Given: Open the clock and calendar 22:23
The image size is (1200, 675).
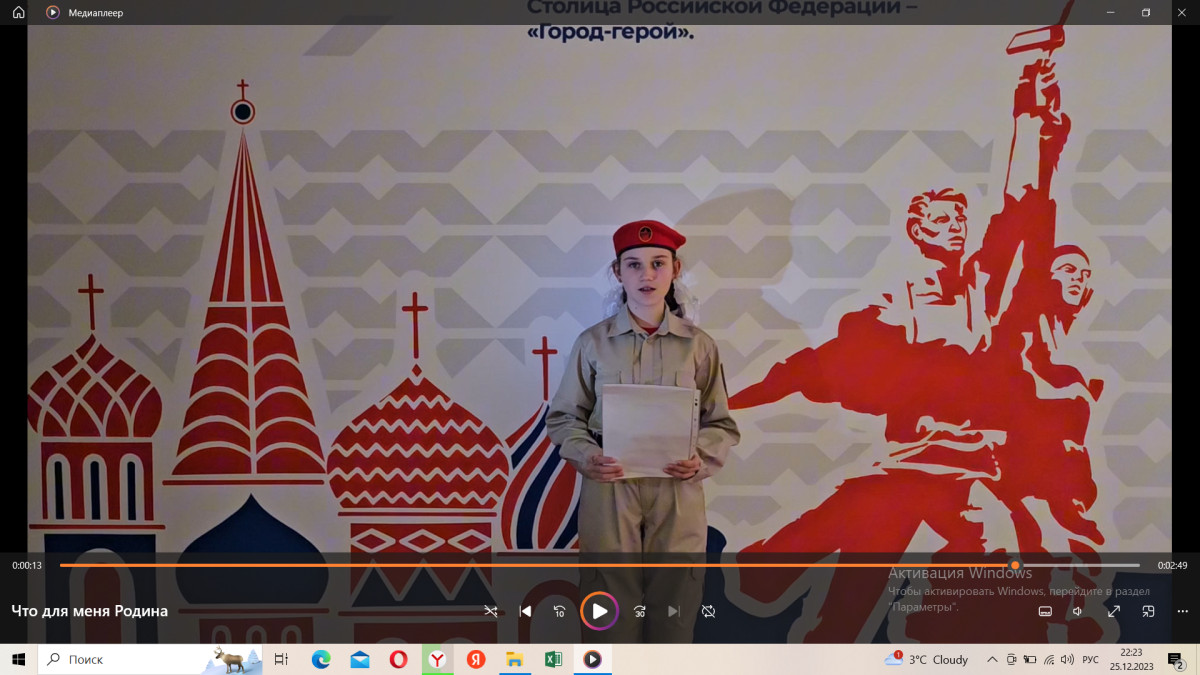Looking at the screenshot, I should coord(1131,660).
